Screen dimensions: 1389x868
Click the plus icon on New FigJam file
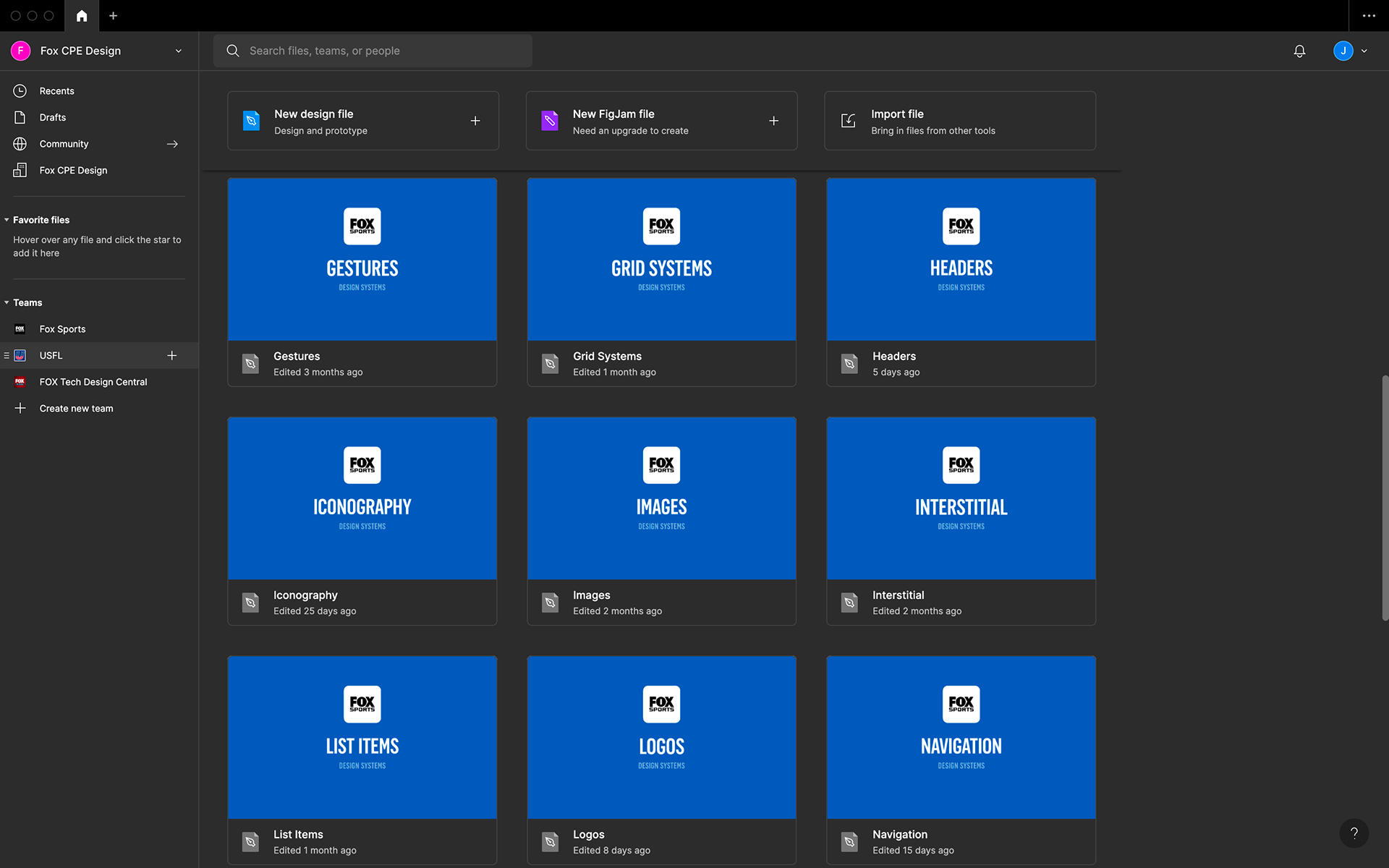773,121
